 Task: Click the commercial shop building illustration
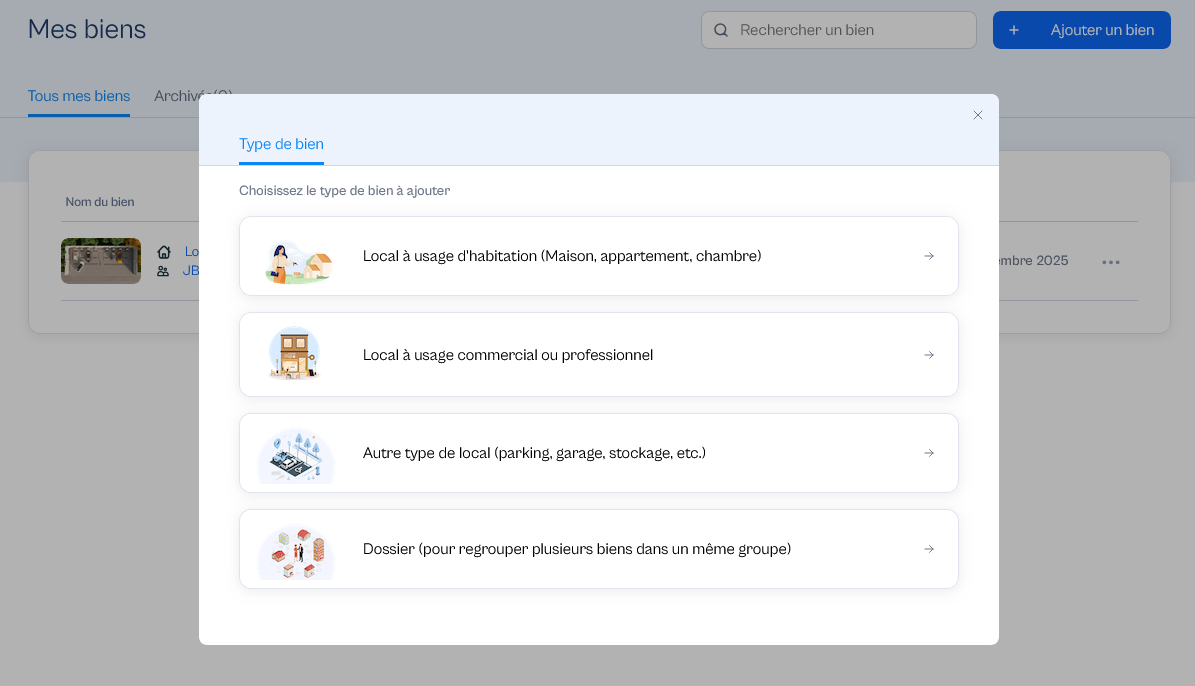(x=294, y=355)
